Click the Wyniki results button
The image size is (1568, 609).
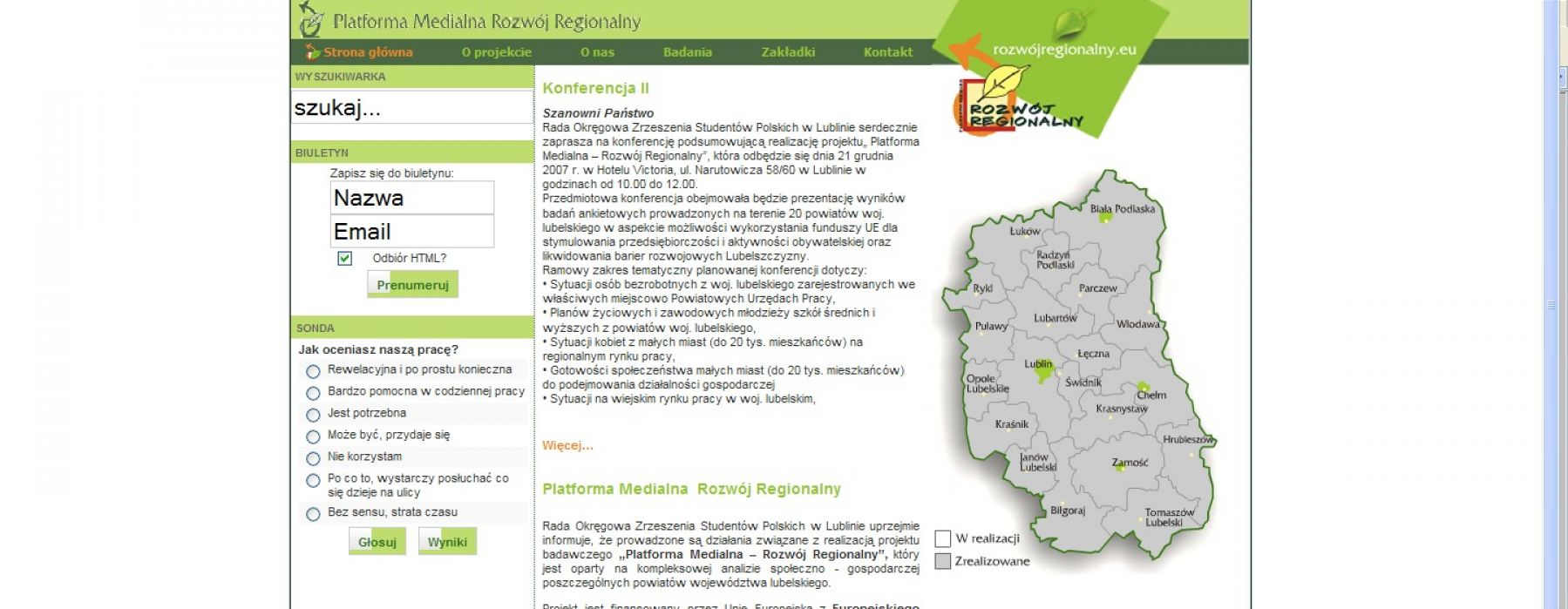(447, 542)
